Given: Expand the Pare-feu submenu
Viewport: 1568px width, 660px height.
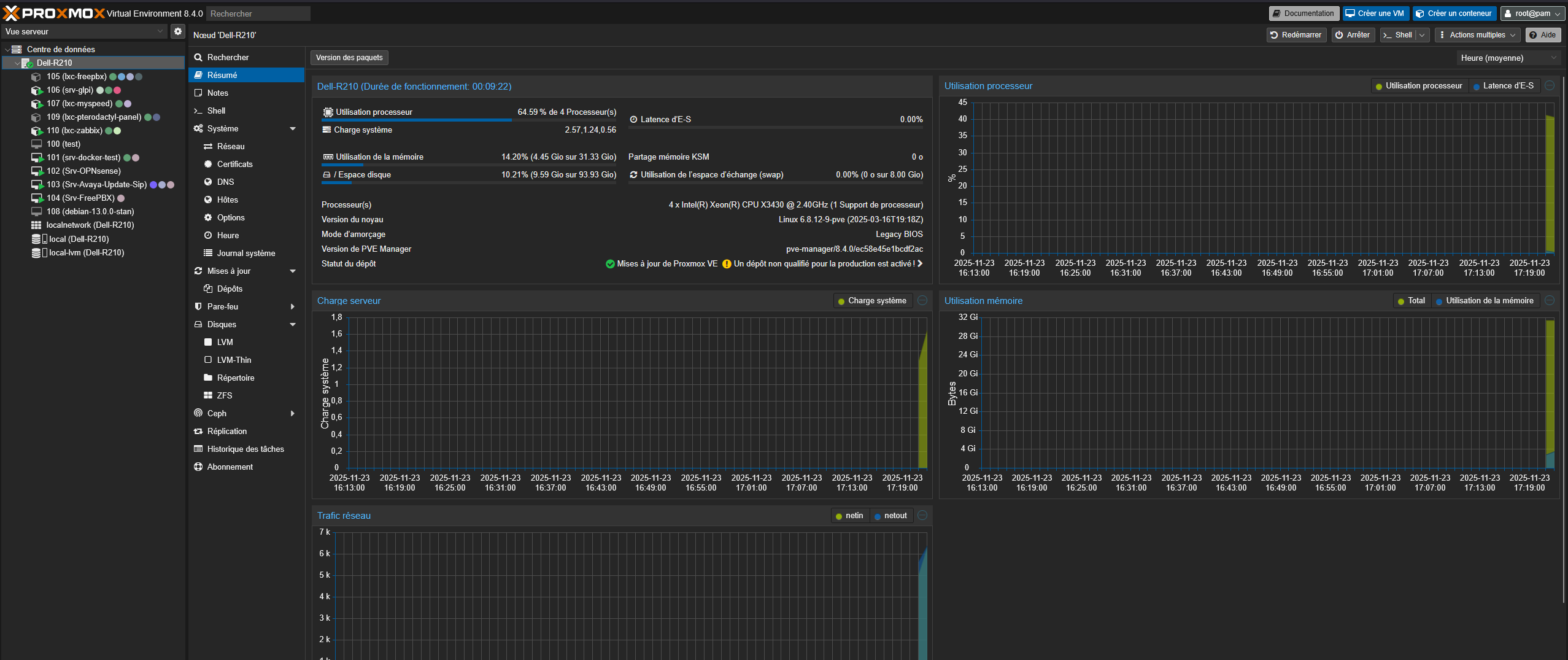Looking at the screenshot, I should click(x=293, y=307).
